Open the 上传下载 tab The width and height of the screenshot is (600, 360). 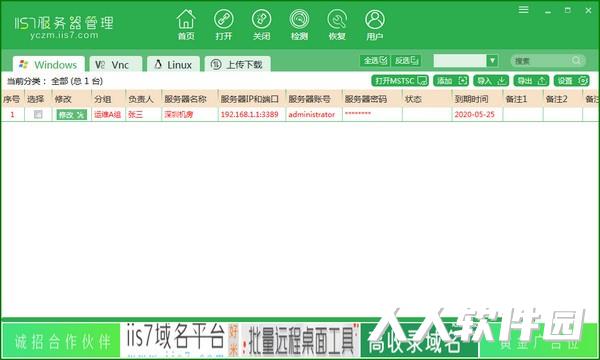click(x=238, y=64)
